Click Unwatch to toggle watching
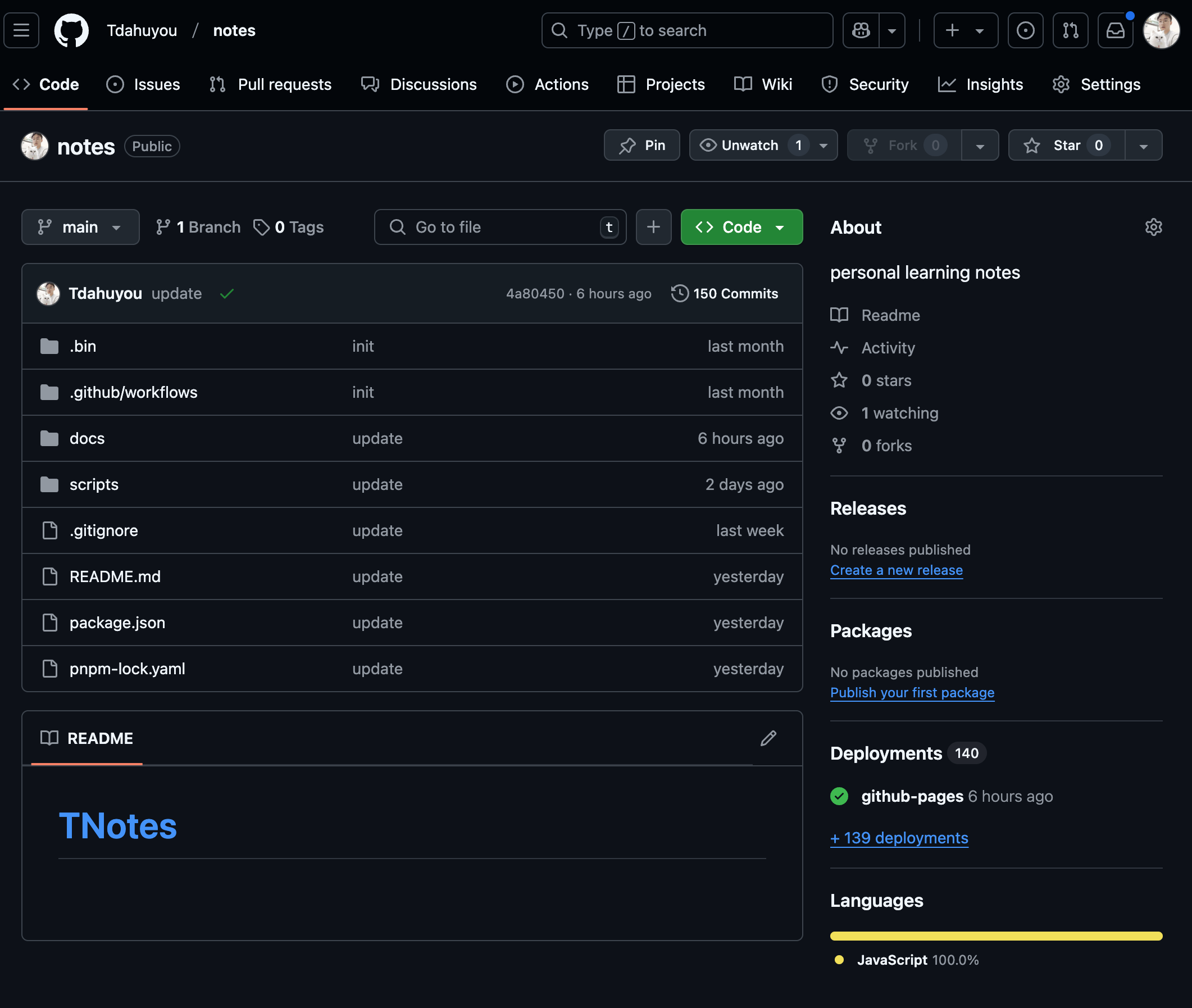Viewport: 1192px width, 1008px height. pyautogui.click(x=749, y=146)
